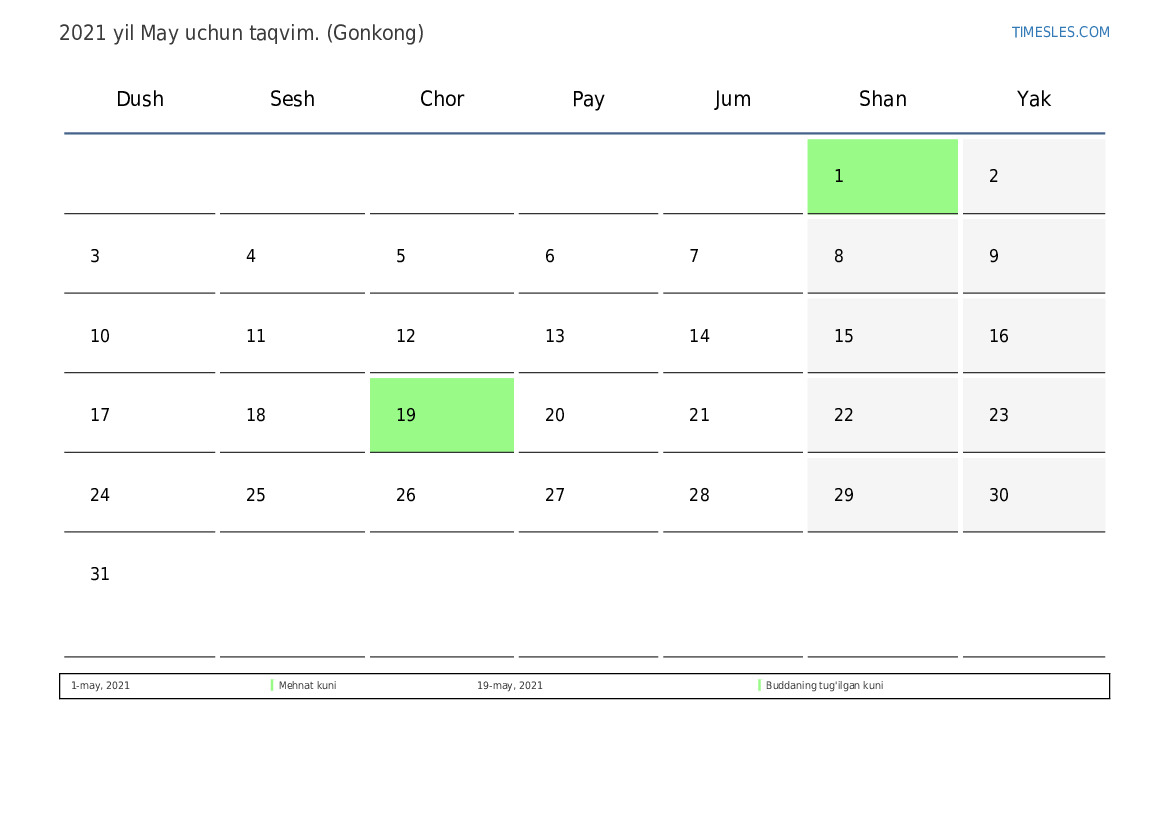Click the '19-may, 2021' legend date

pos(510,685)
